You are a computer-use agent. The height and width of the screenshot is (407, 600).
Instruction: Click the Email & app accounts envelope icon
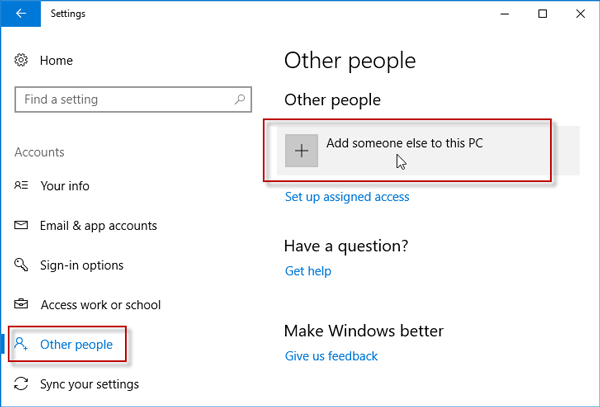coord(21,226)
